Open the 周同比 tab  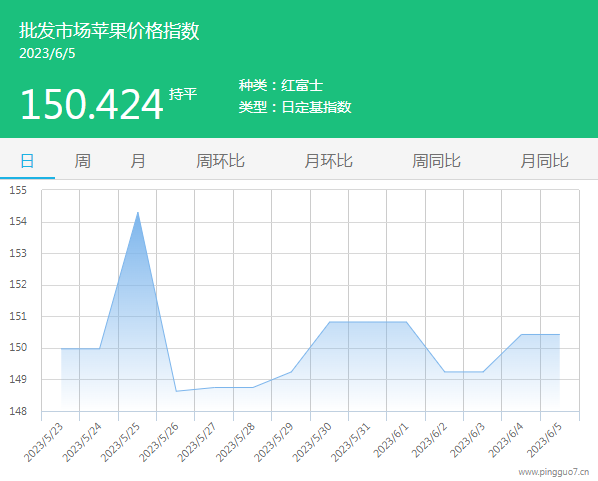tap(436, 161)
